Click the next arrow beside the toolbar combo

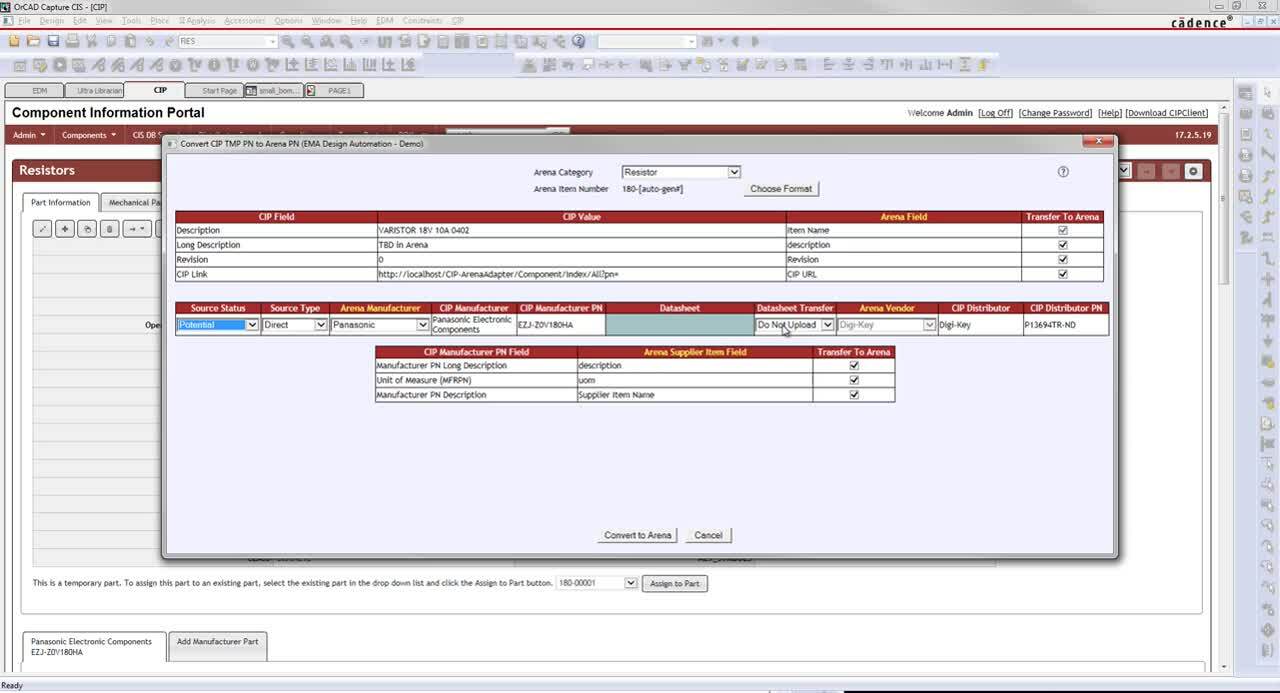click(x=755, y=41)
